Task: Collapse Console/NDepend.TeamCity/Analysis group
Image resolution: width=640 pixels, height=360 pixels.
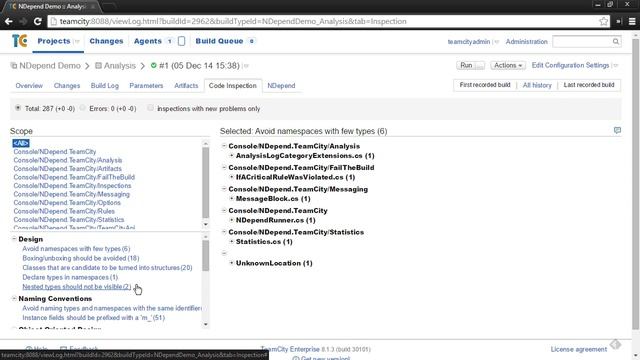Action: [224, 146]
